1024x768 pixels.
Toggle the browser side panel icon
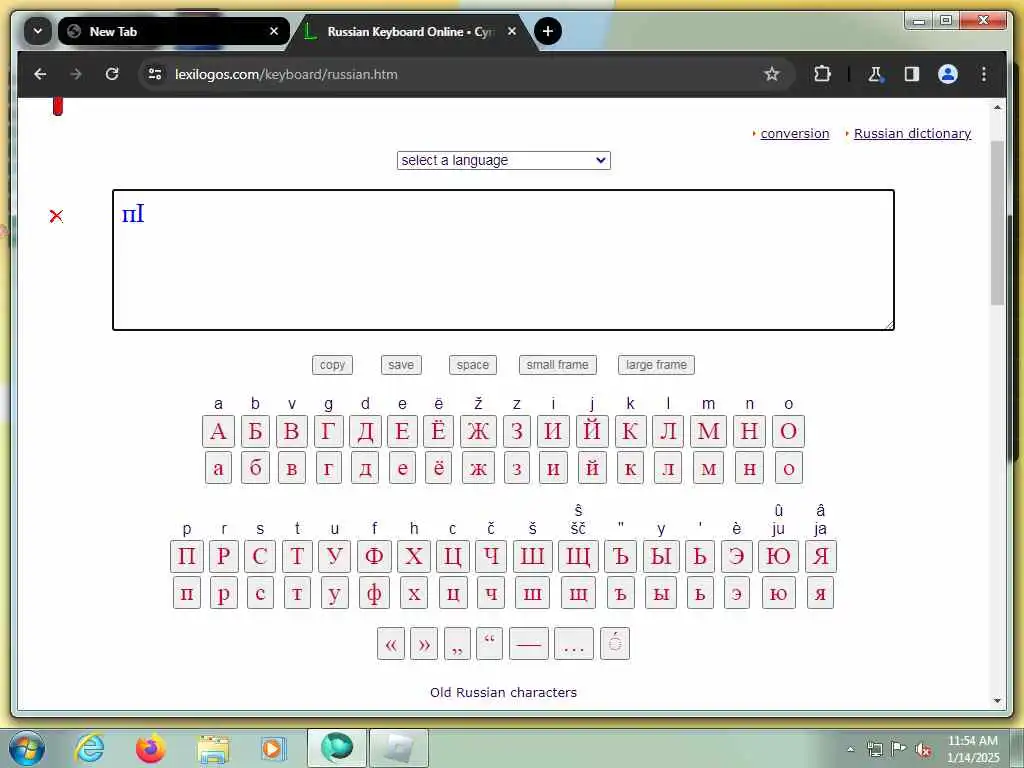click(x=912, y=74)
